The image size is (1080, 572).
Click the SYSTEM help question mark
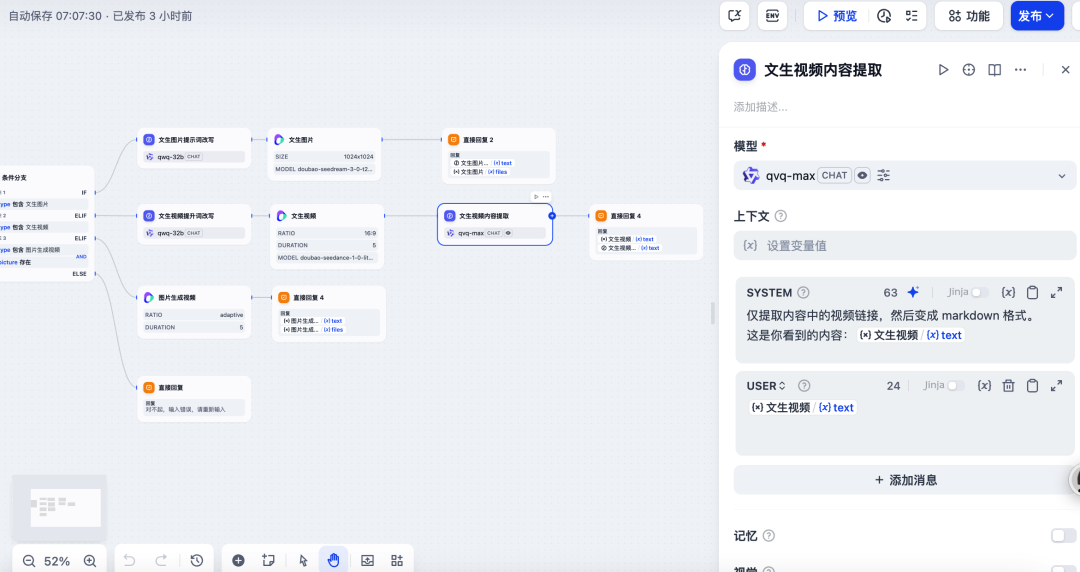[803, 292]
